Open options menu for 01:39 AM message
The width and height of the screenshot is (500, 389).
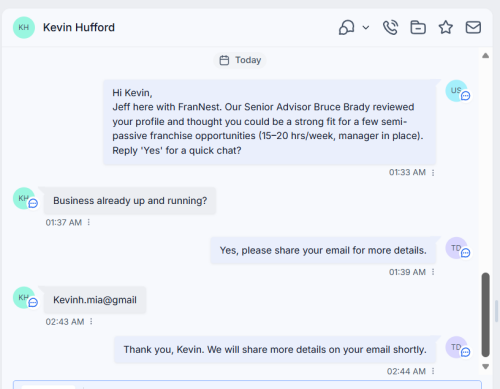[x=433, y=272]
